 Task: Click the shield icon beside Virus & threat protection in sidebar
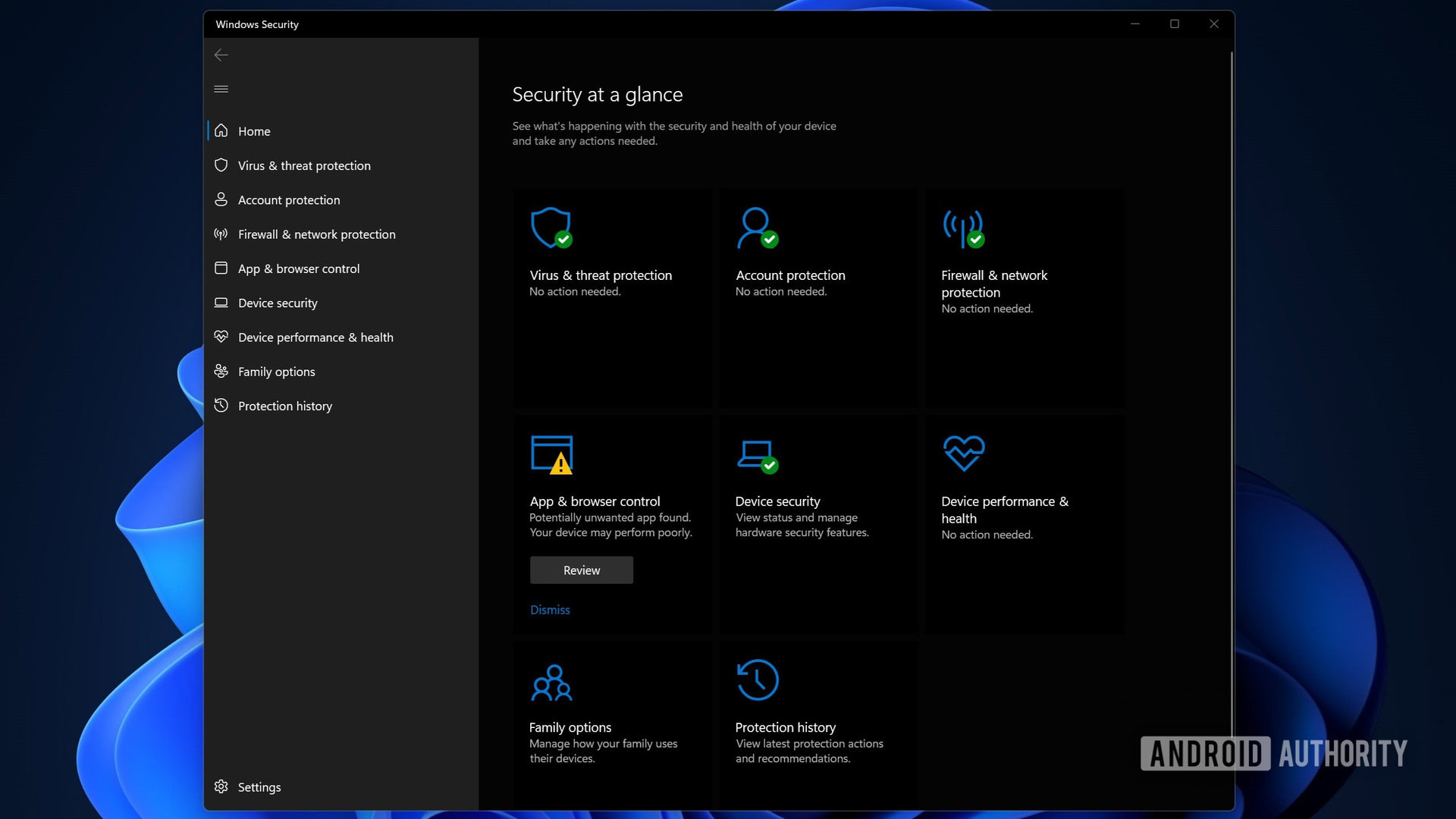point(221,165)
